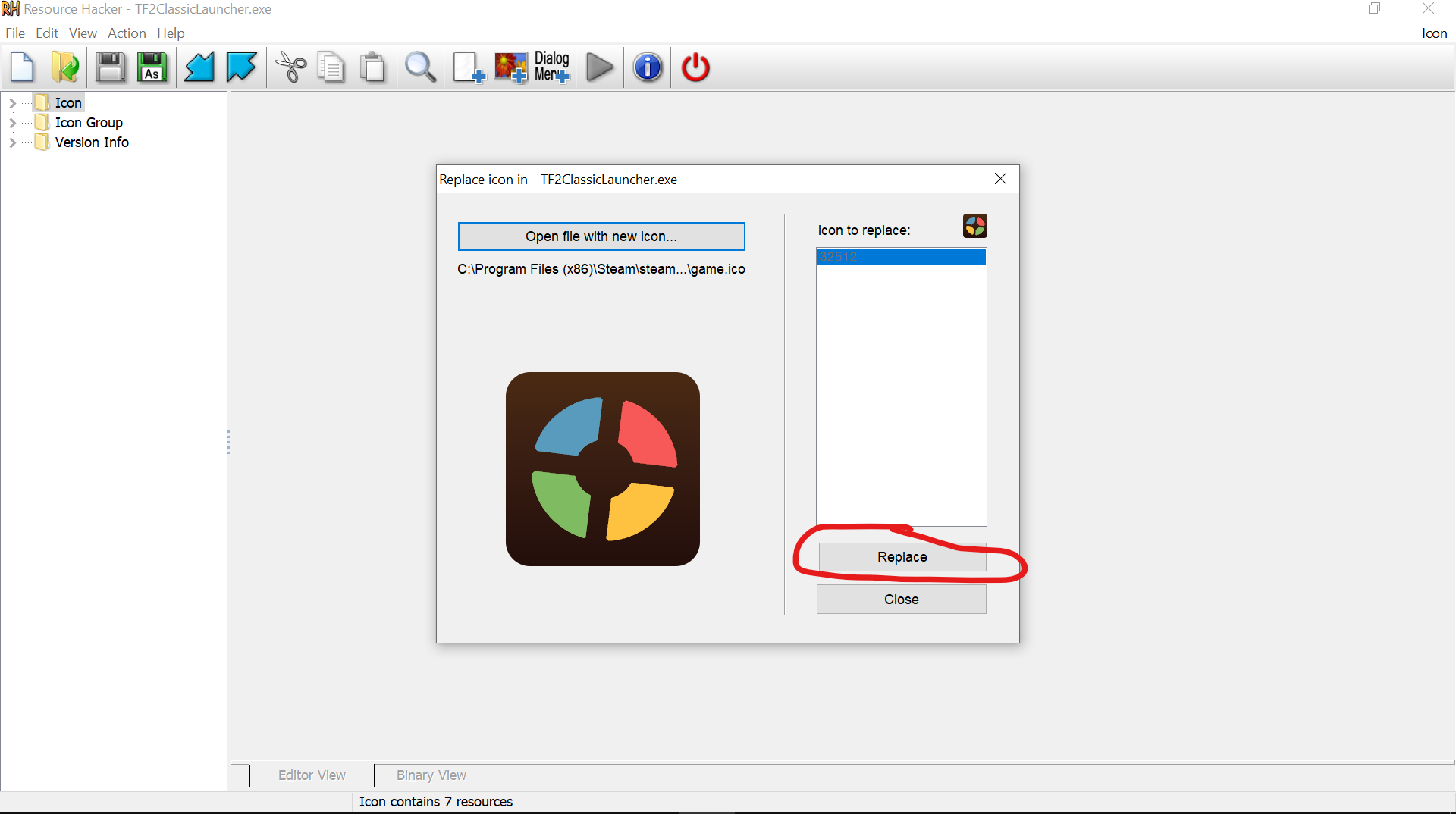Viewport: 1456px width, 814px height.
Task: Compile script with the play icon
Action: click(600, 67)
